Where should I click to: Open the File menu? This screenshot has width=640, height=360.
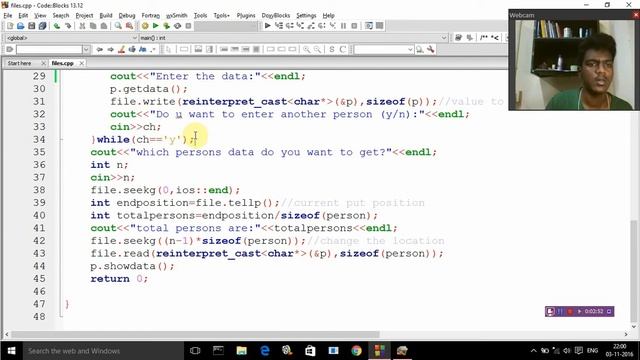point(8,16)
